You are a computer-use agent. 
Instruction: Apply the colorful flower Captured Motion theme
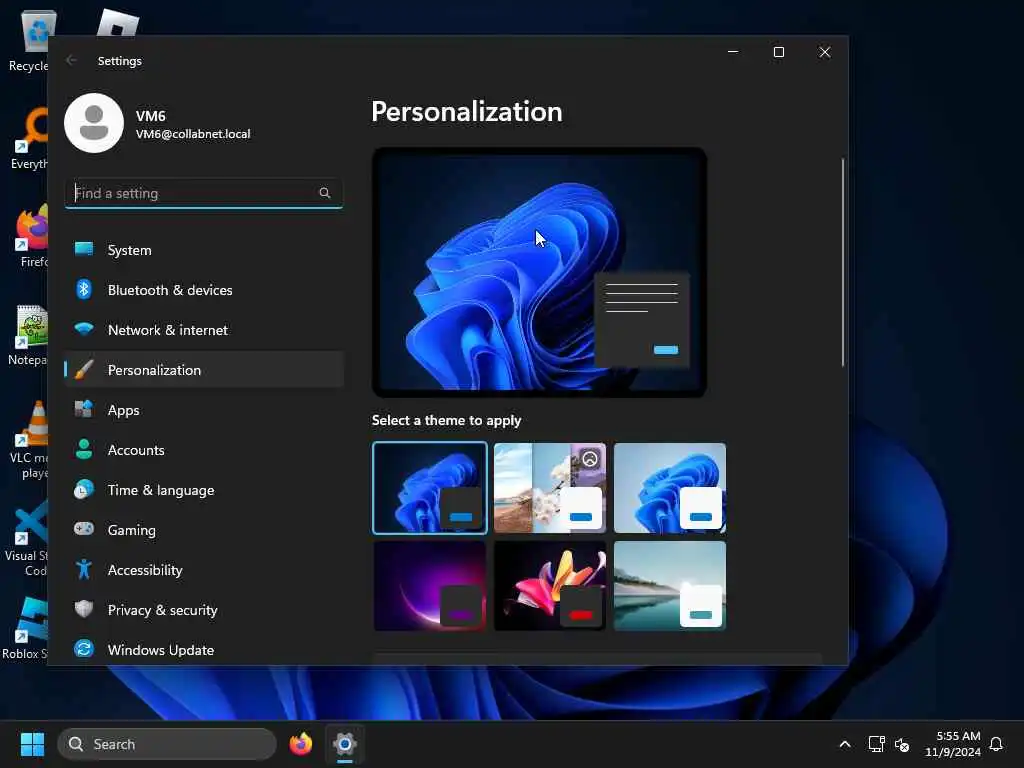tap(550, 586)
